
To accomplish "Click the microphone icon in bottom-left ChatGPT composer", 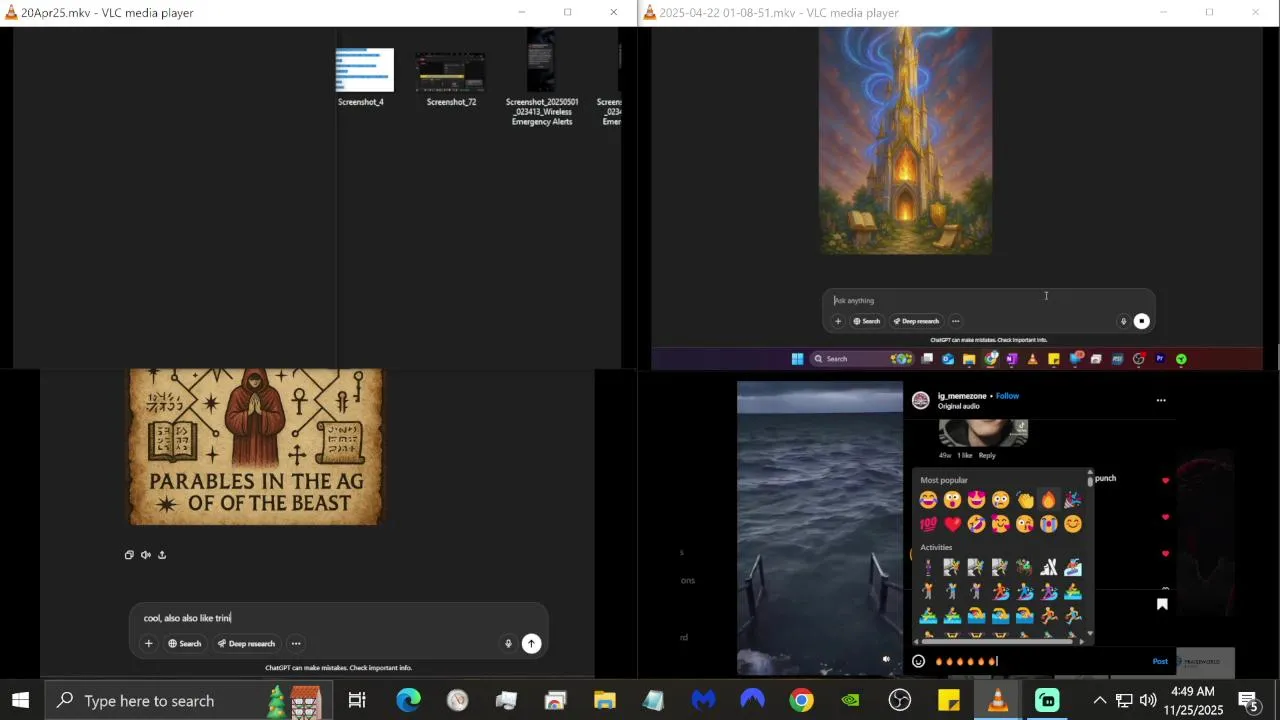I will 508,644.
